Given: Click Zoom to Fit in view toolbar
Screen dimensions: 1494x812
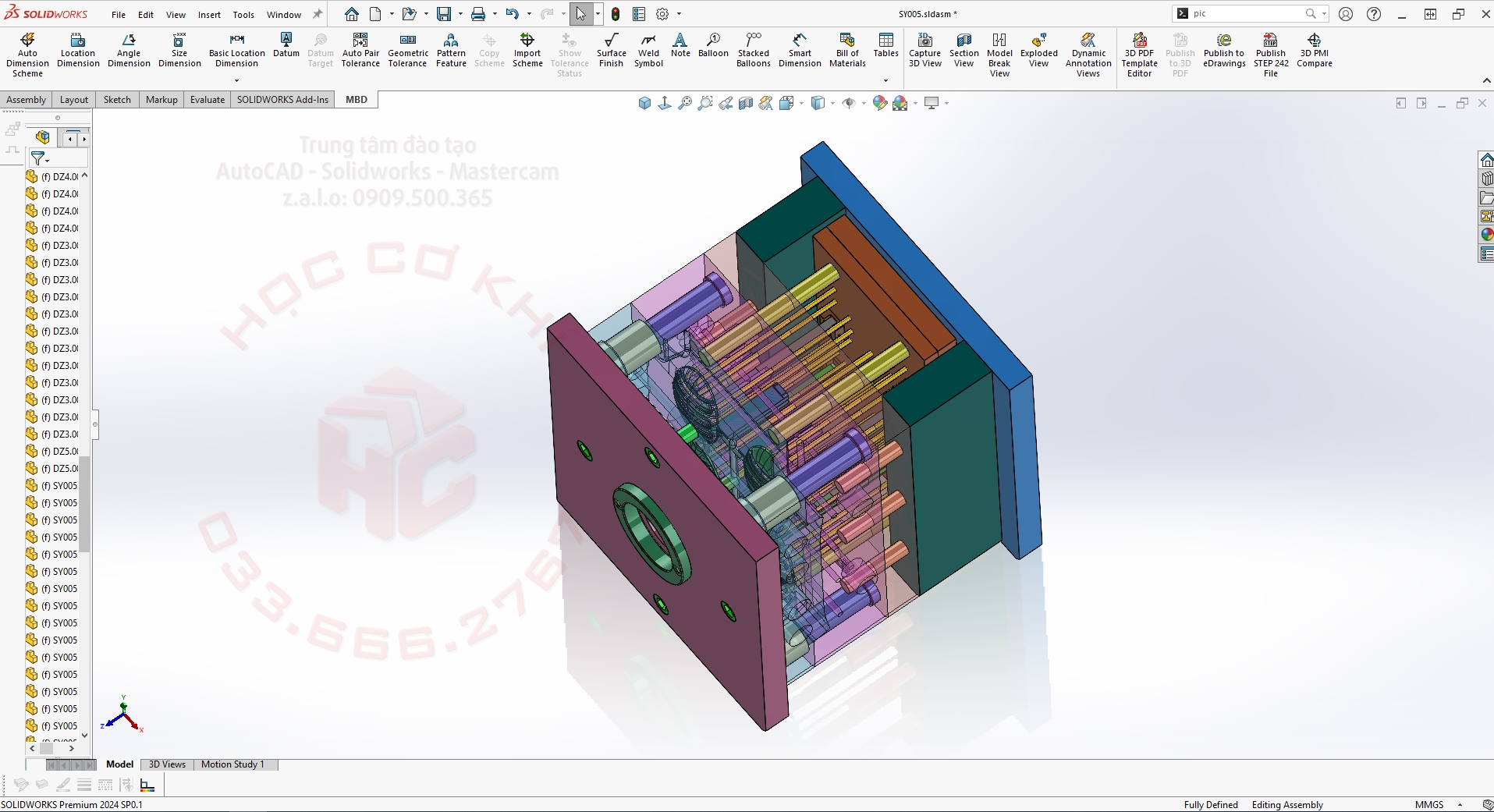Looking at the screenshot, I should [685, 103].
